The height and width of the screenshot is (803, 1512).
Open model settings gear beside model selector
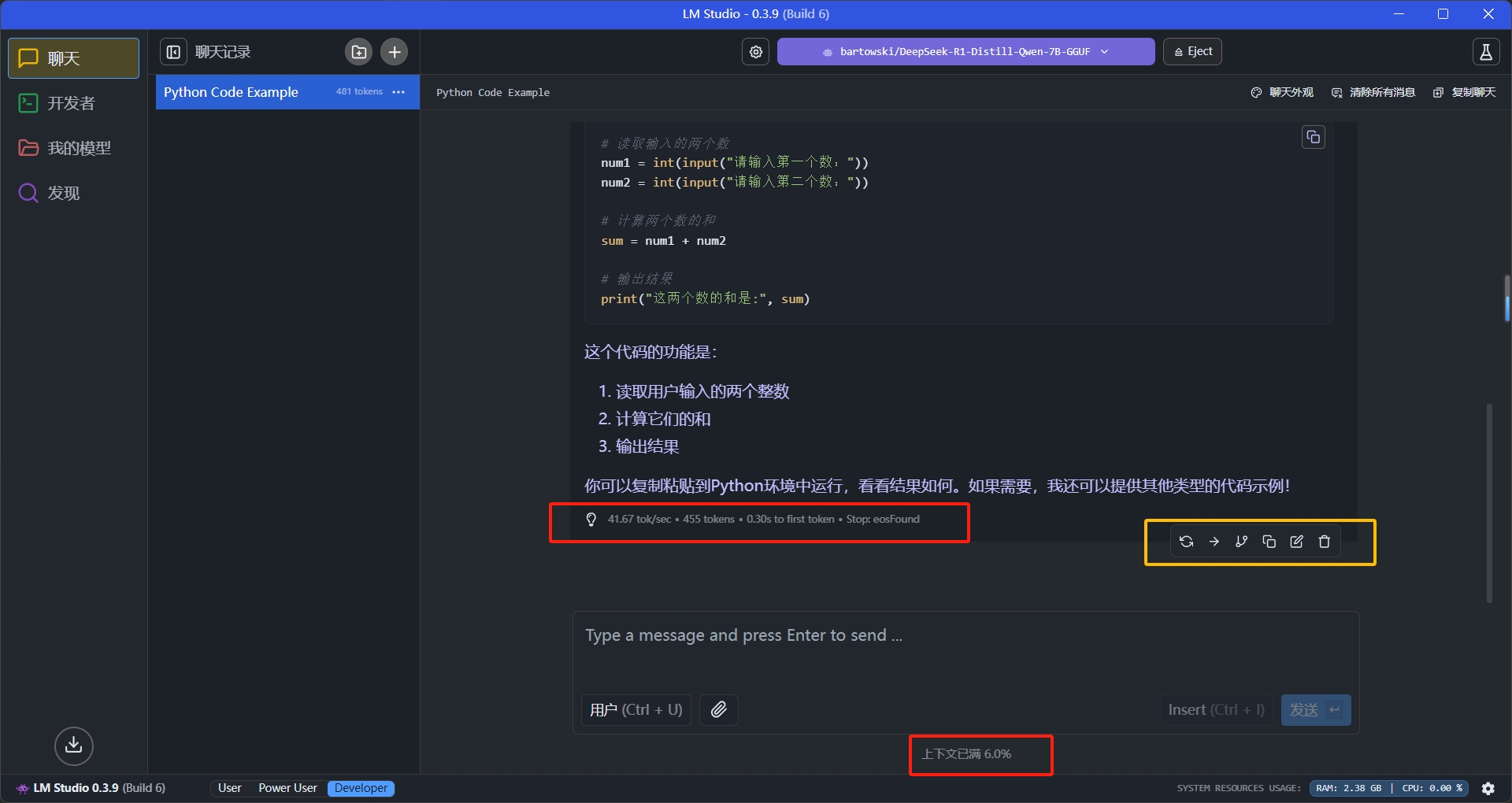(756, 52)
